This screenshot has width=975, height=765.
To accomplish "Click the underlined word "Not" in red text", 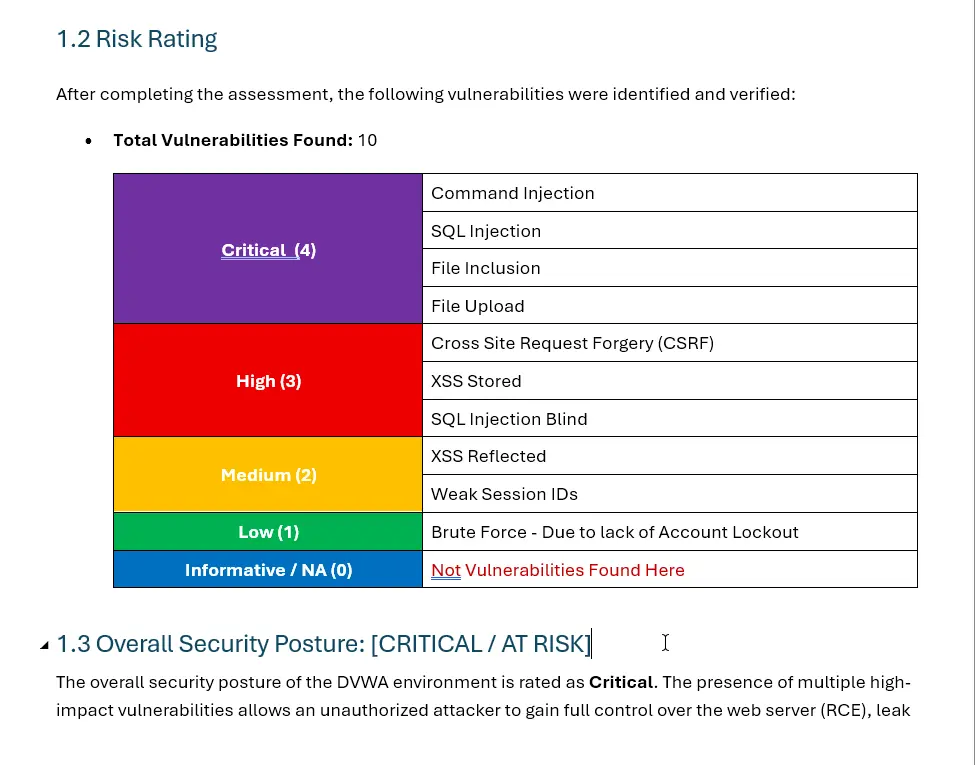I will pyautogui.click(x=446, y=570).
